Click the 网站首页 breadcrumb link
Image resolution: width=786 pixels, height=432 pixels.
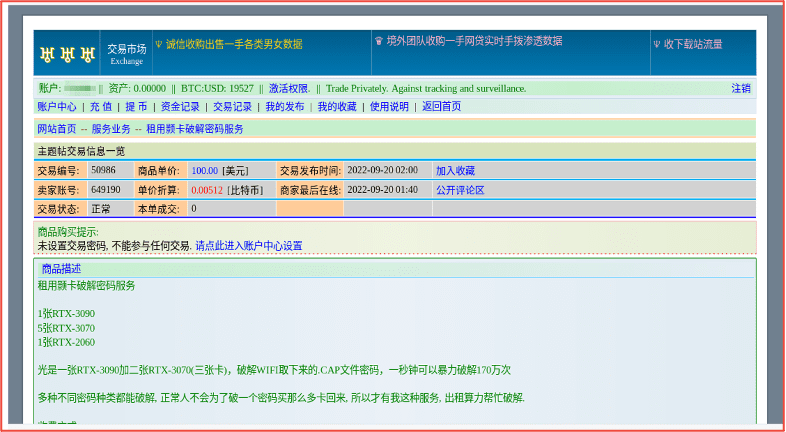point(57,129)
